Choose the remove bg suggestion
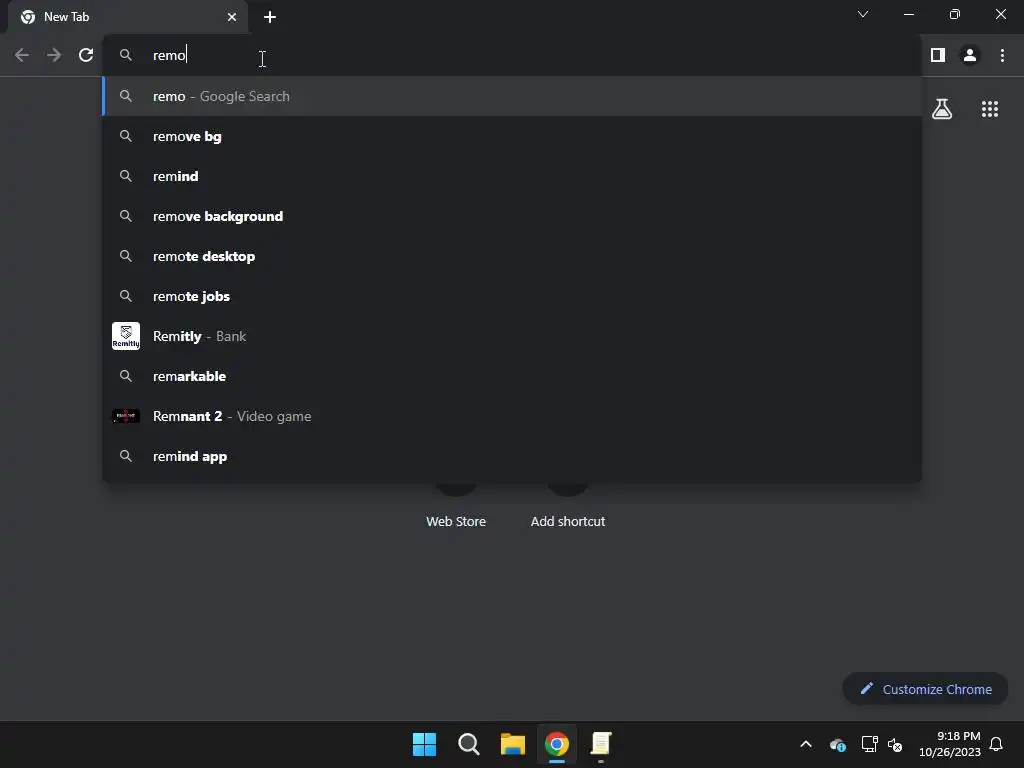1024x768 pixels. click(512, 136)
